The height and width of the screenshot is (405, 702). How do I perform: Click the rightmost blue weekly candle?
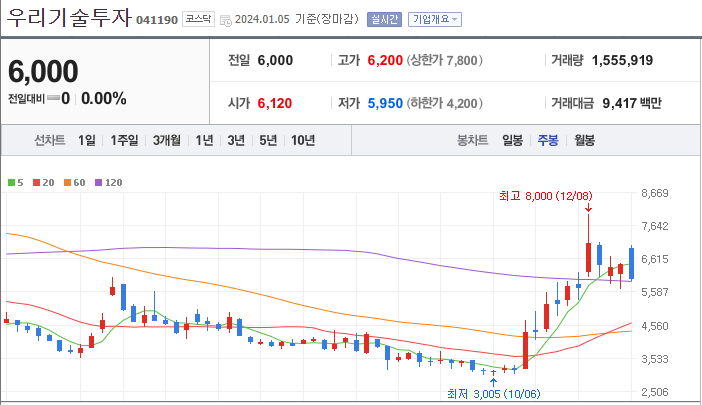click(x=631, y=263)
